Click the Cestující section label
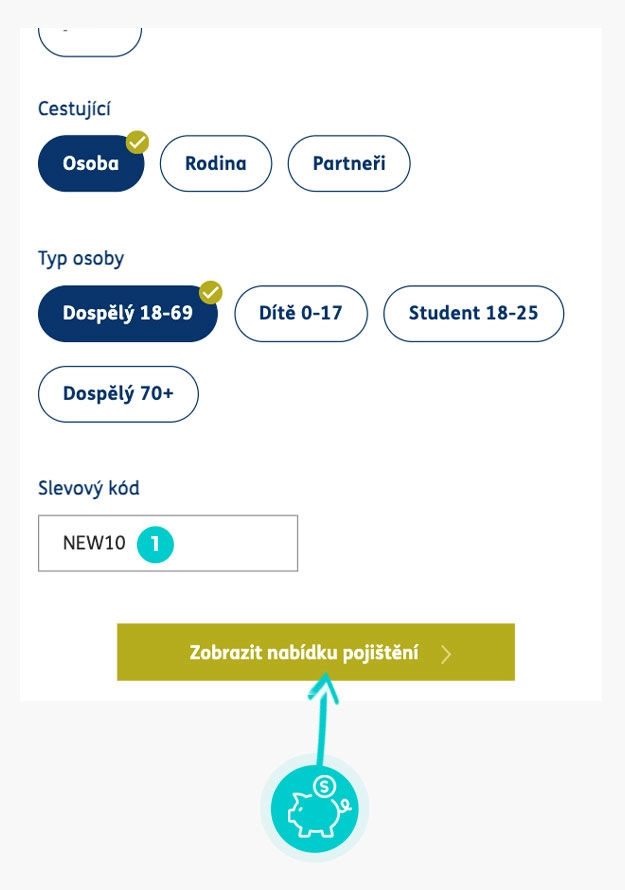625x890 pixels. coord(77,108)
